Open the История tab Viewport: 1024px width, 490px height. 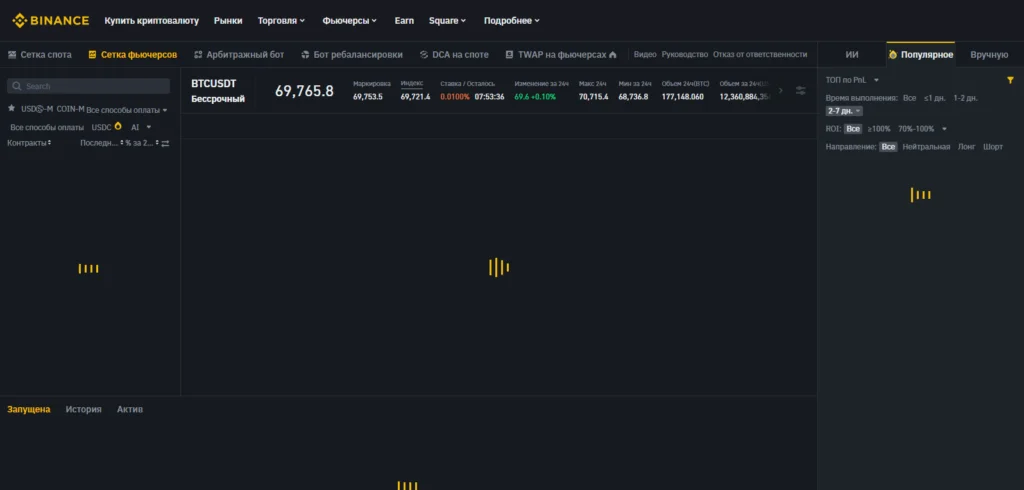coord(83,410)
